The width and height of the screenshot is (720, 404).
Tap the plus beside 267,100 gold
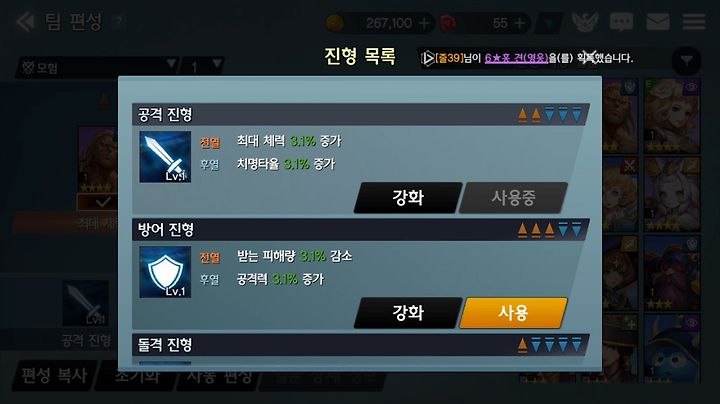tap(425, 23)
